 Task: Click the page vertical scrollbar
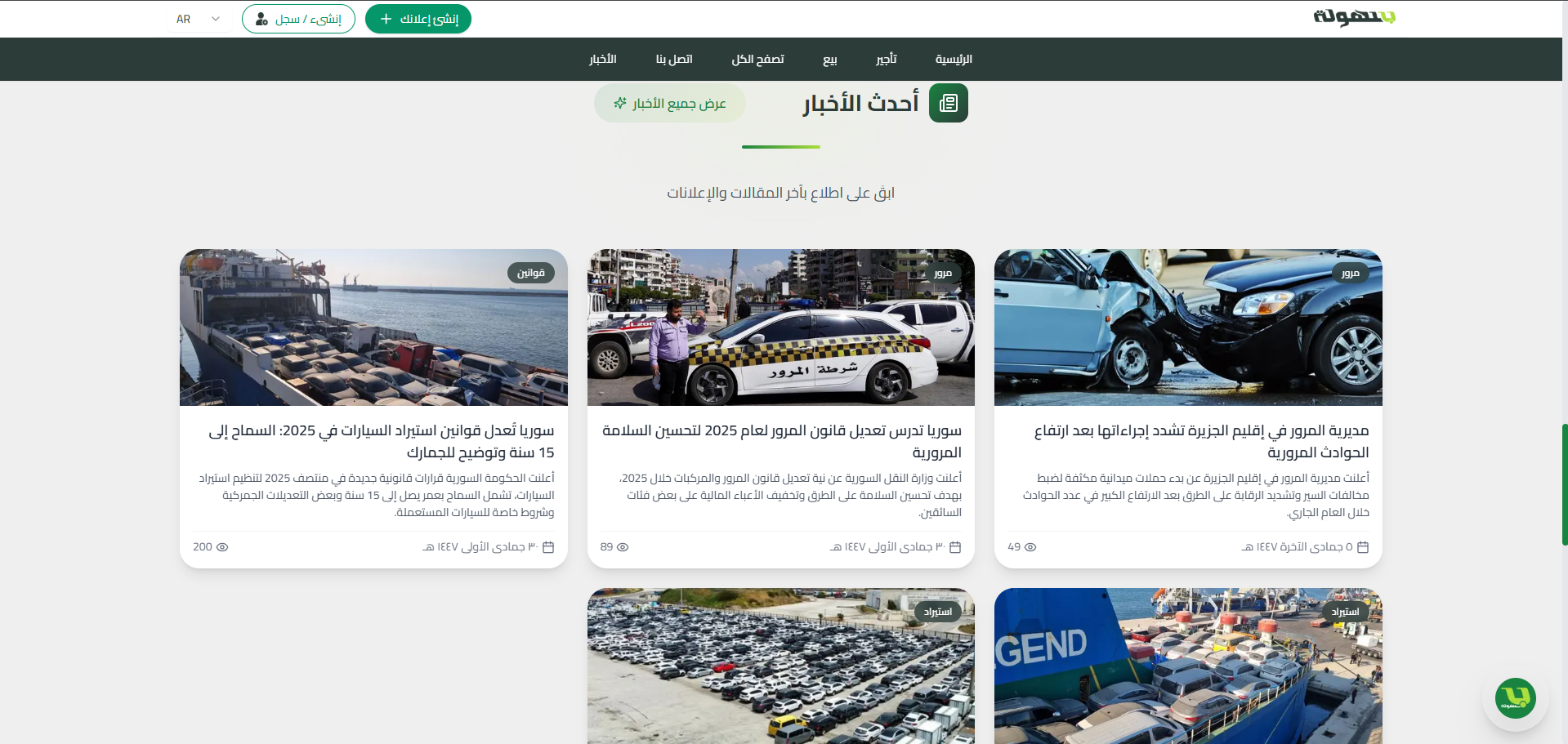pos(1564,483)
